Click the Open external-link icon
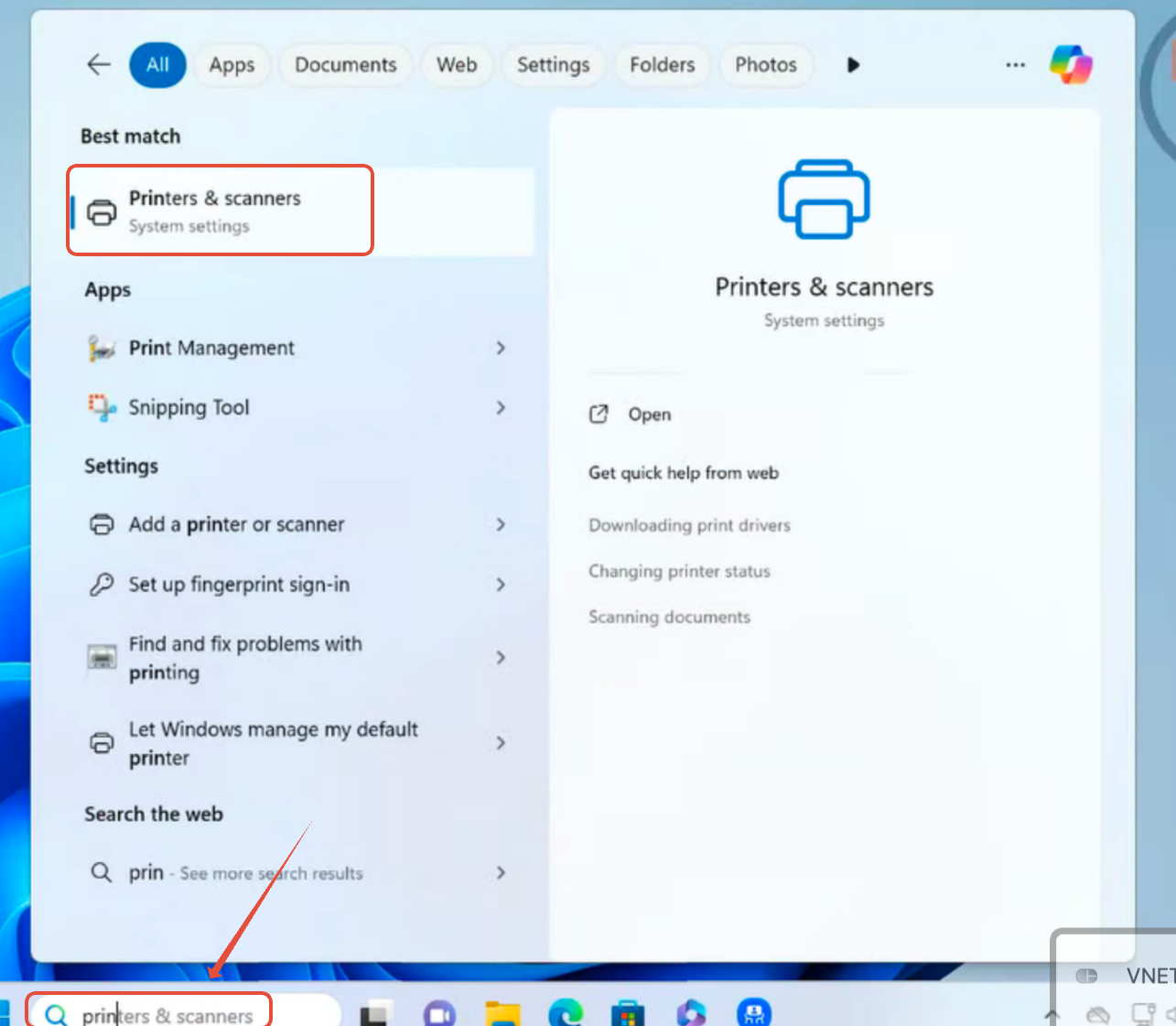This screenshot has height=1026, width=1176. tap(599, 414)
